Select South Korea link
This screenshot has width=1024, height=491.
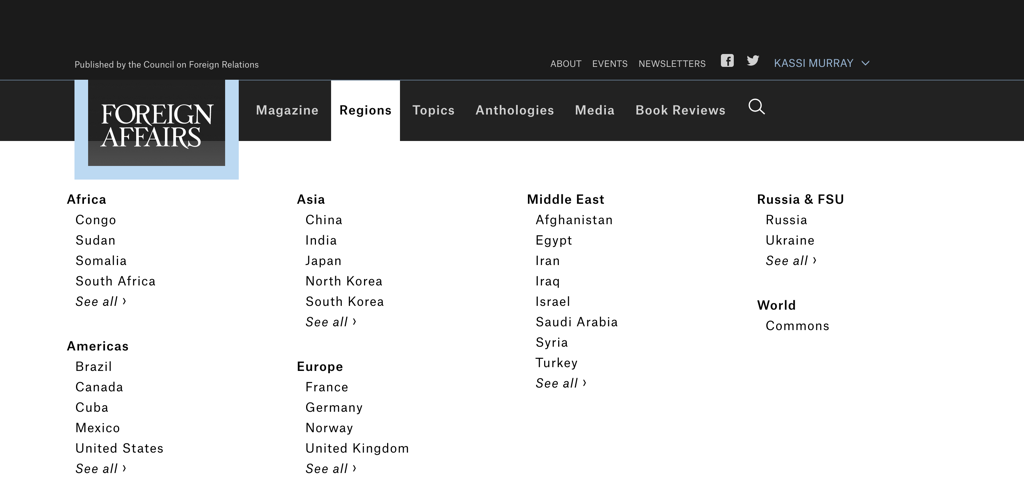point(345,302)
